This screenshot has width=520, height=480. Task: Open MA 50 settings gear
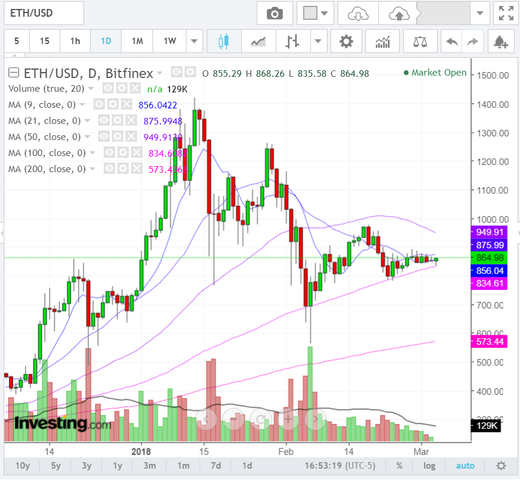pyautogui.click(x=118, y=136)
